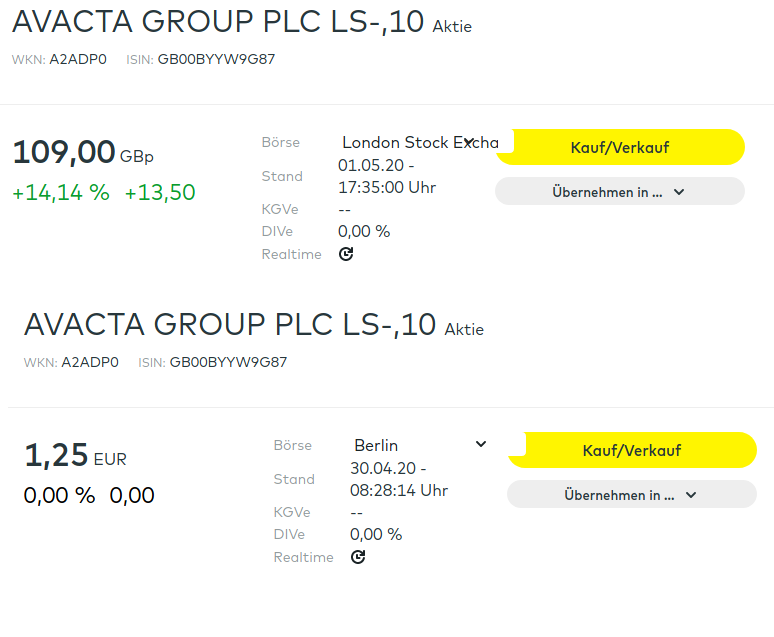Open the London Stock Exchange Börse dropdown
The height and width of the screenshot is (637, 774).
click(420, 143)
